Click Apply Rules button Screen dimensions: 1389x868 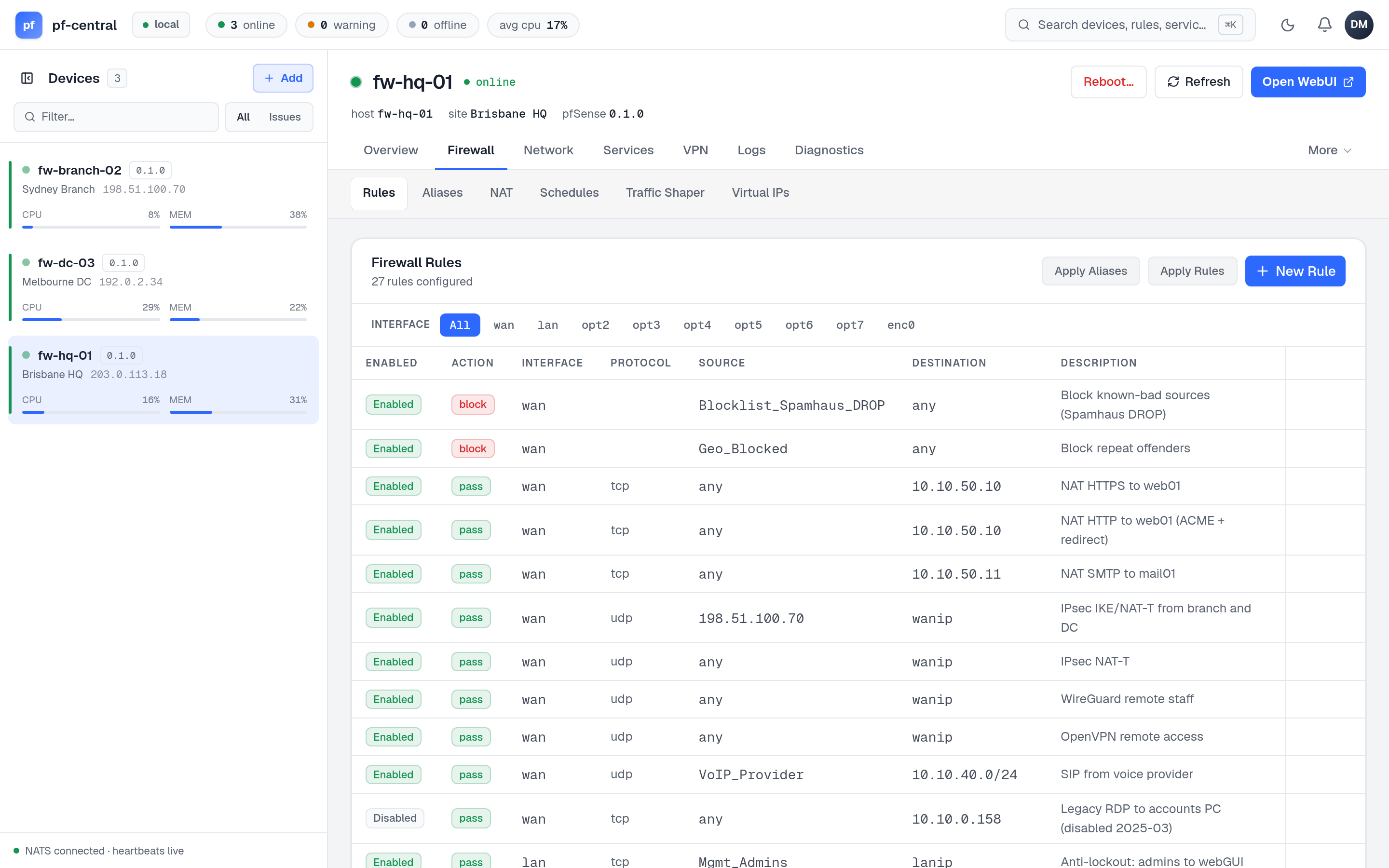[x=1192, y=271]
